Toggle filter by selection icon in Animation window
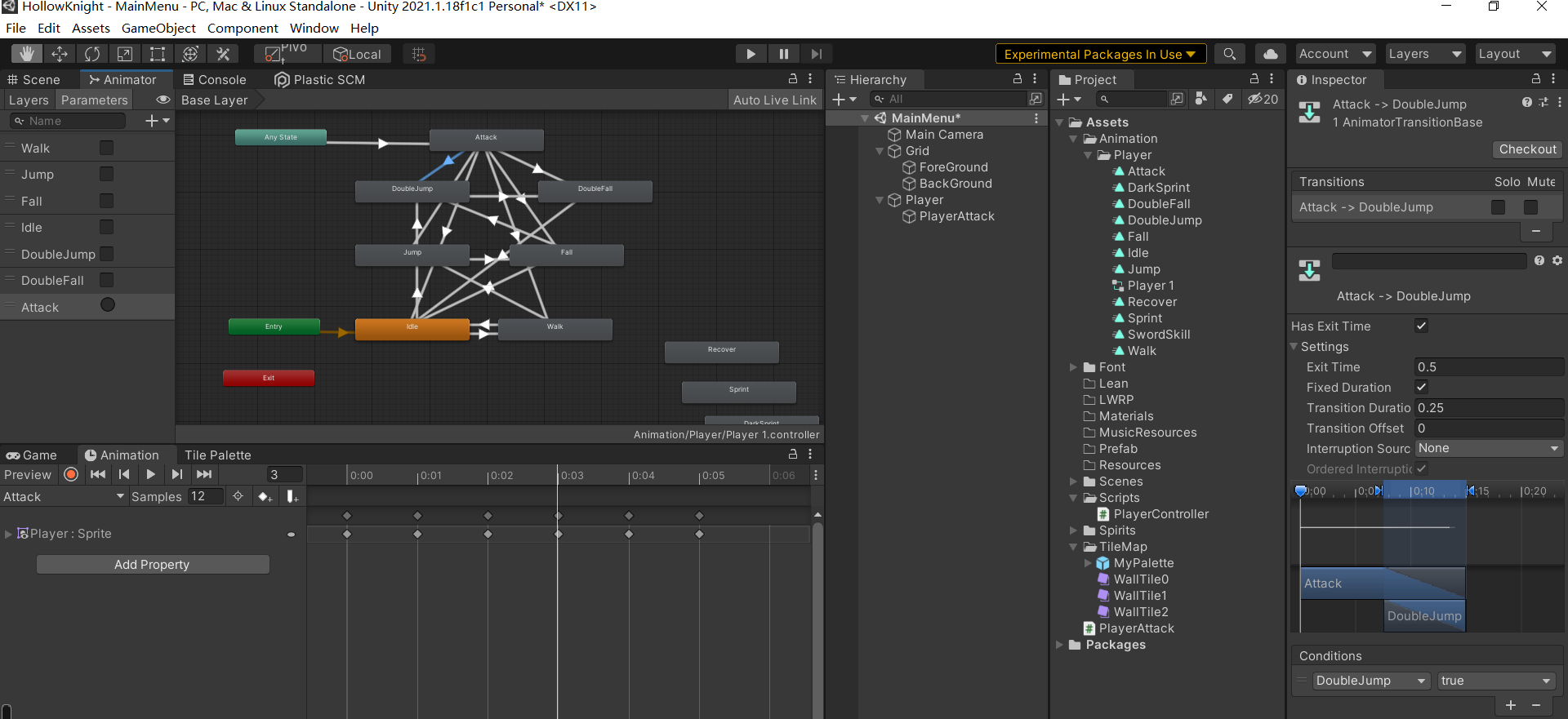Viewport: 1568px width, 719px height. point(238,496)
